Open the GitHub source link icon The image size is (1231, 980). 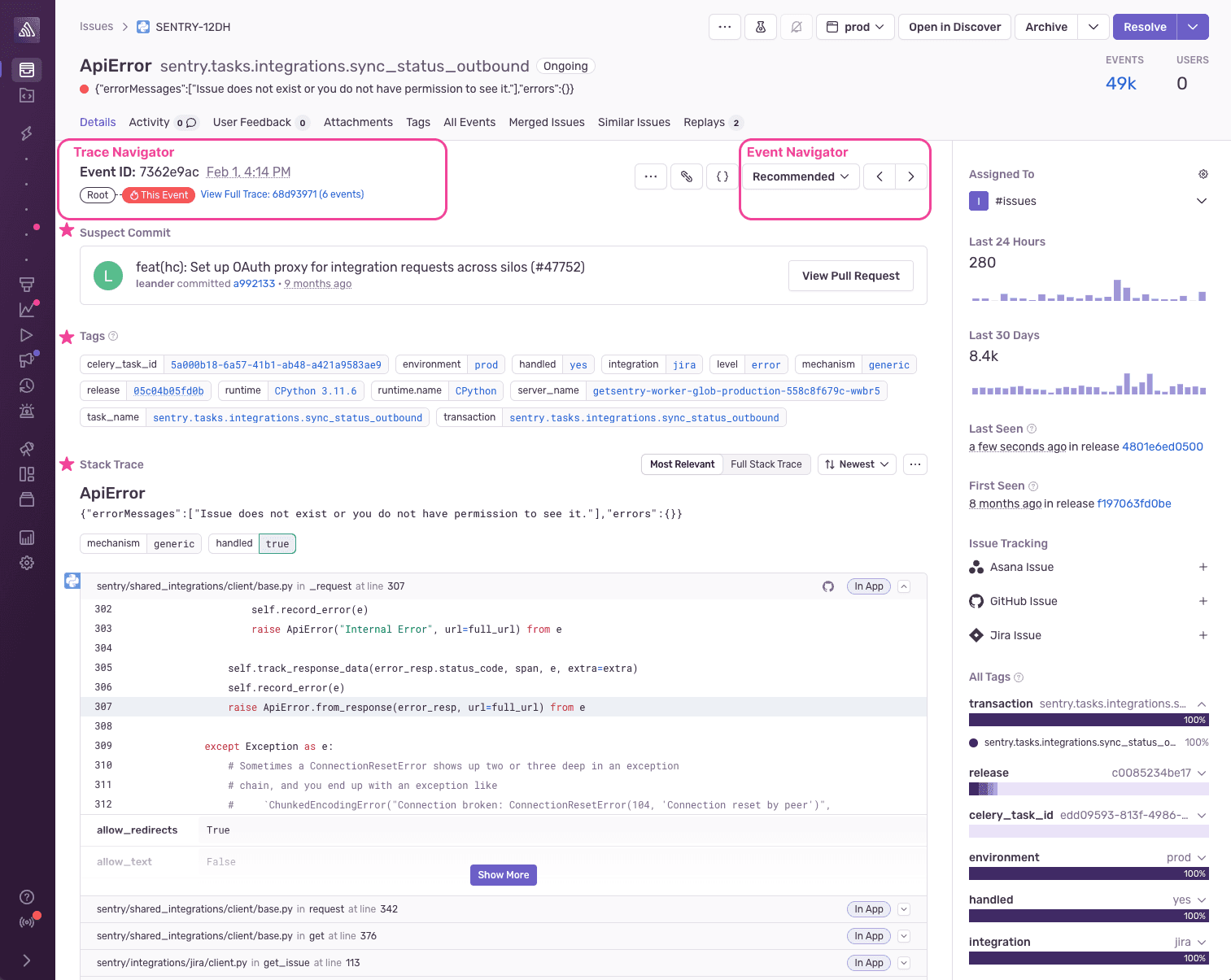[828, 586]
